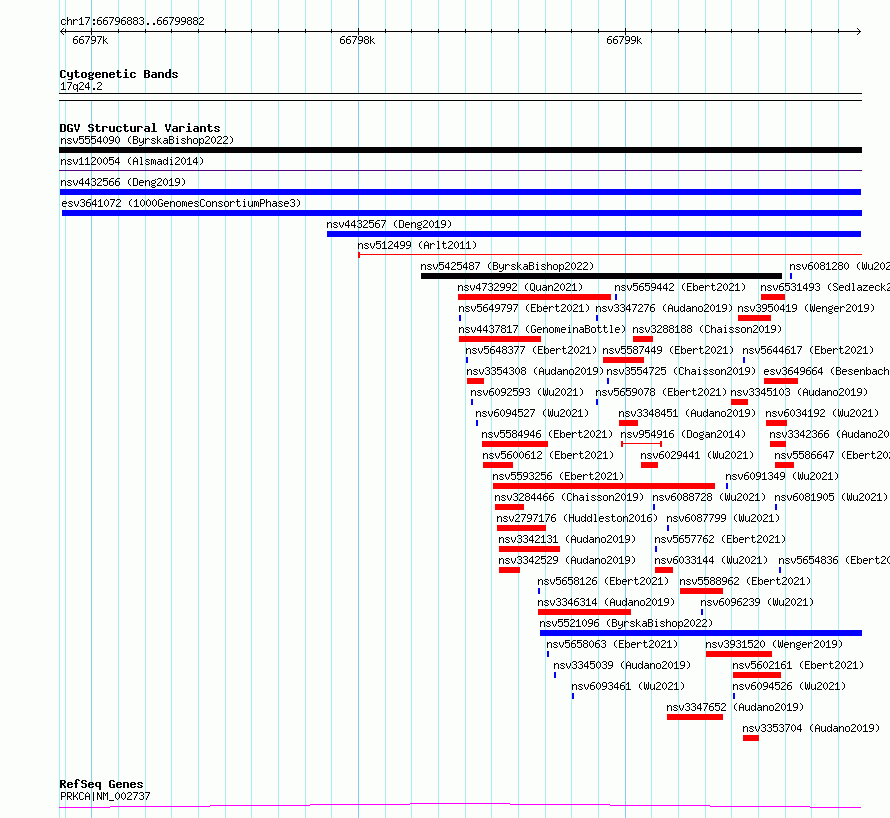Click nsv5600612 (Ebert2021) label

[548, 455]
